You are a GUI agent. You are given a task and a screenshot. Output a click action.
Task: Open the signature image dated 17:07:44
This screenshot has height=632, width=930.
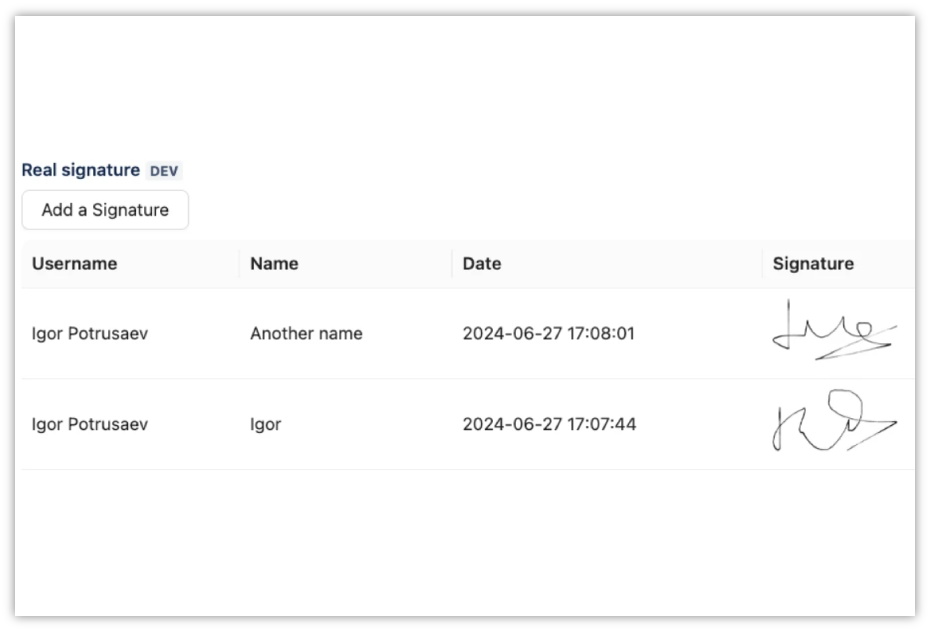pyautogui.click(x=835, y=420)
